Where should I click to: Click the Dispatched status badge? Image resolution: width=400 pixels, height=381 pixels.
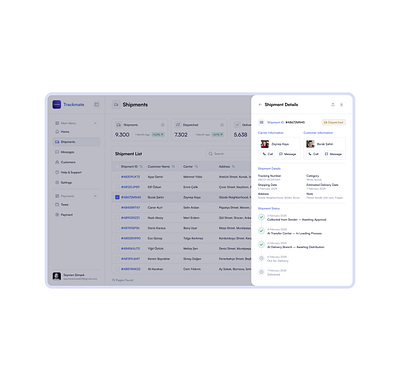click(x=334, y=122)
